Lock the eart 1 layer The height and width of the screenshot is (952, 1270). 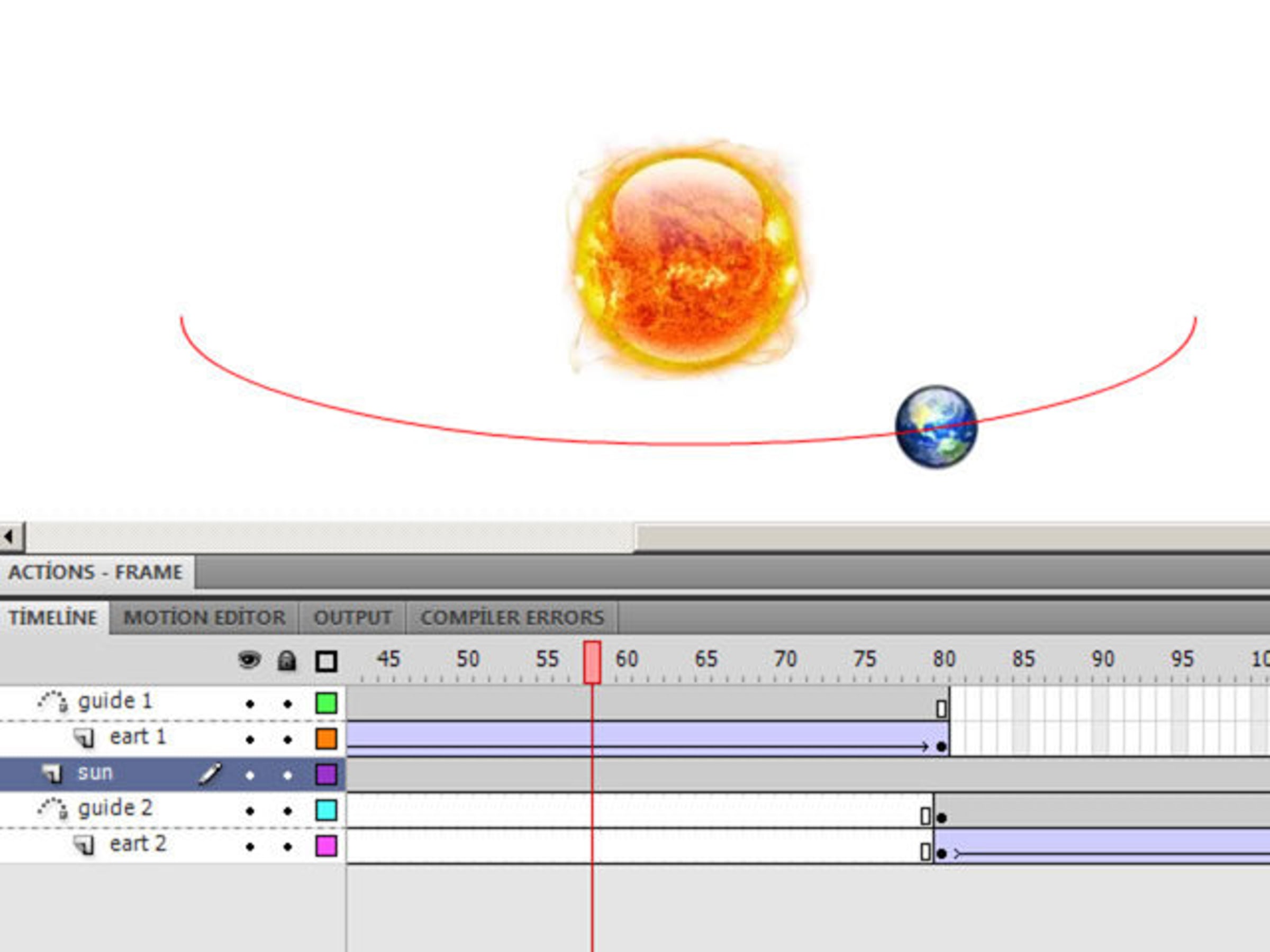[x=288, y=739]
